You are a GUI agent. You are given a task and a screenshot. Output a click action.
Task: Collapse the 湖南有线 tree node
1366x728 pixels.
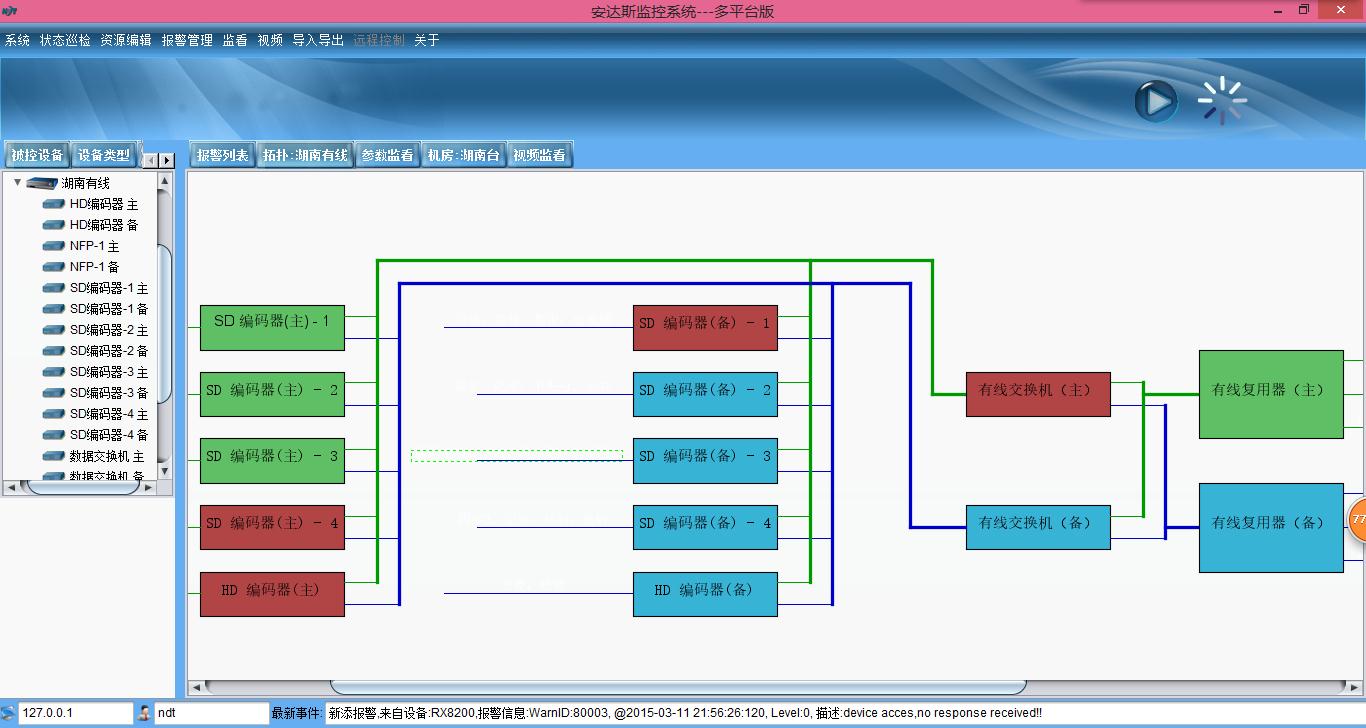point(17,183)
